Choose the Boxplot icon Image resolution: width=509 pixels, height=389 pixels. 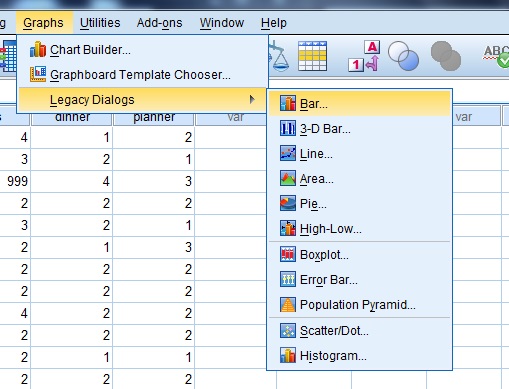[288, 254]
